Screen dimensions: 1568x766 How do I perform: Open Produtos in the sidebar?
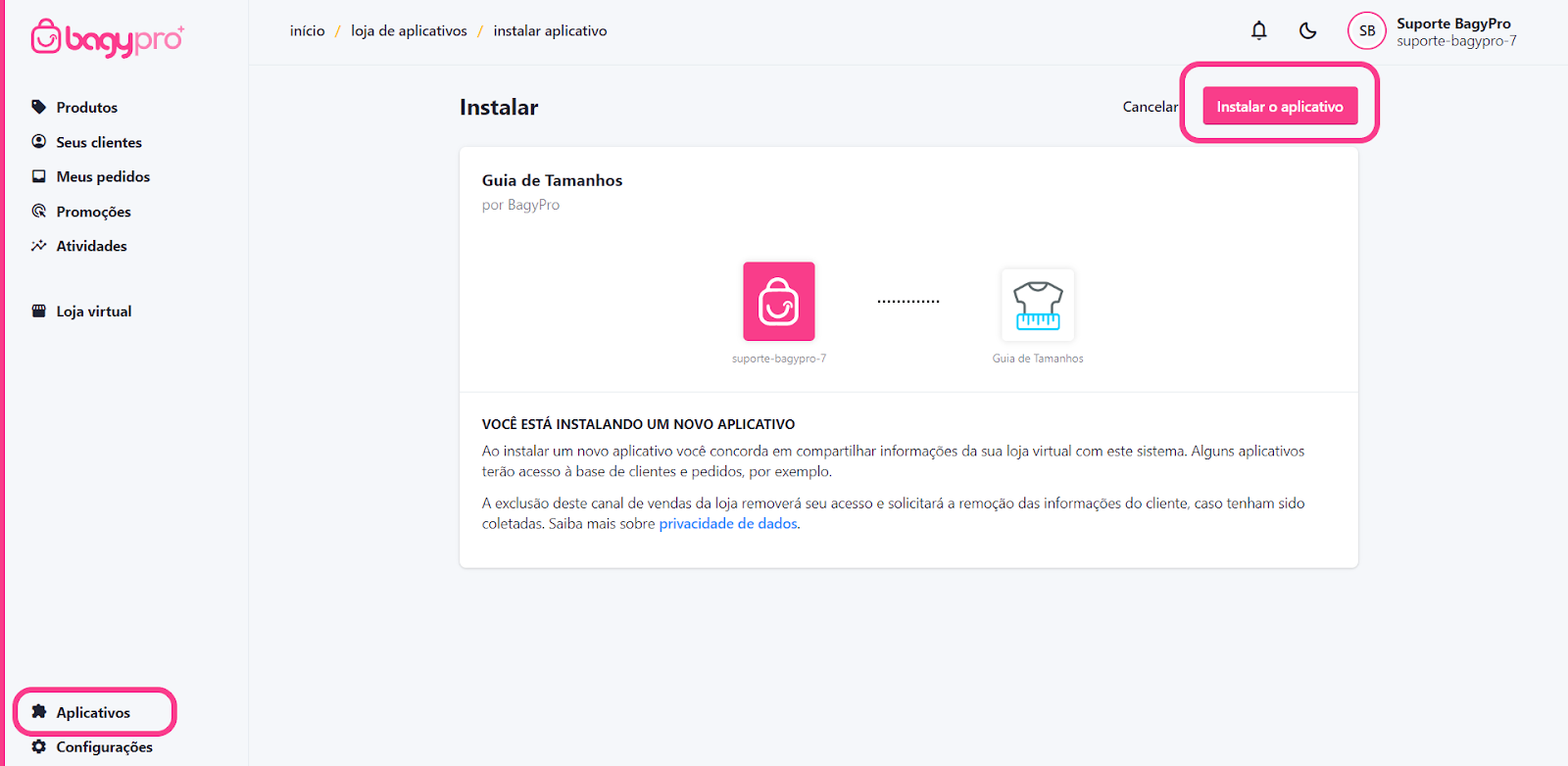pyautogui.click(x=86, y=107)
